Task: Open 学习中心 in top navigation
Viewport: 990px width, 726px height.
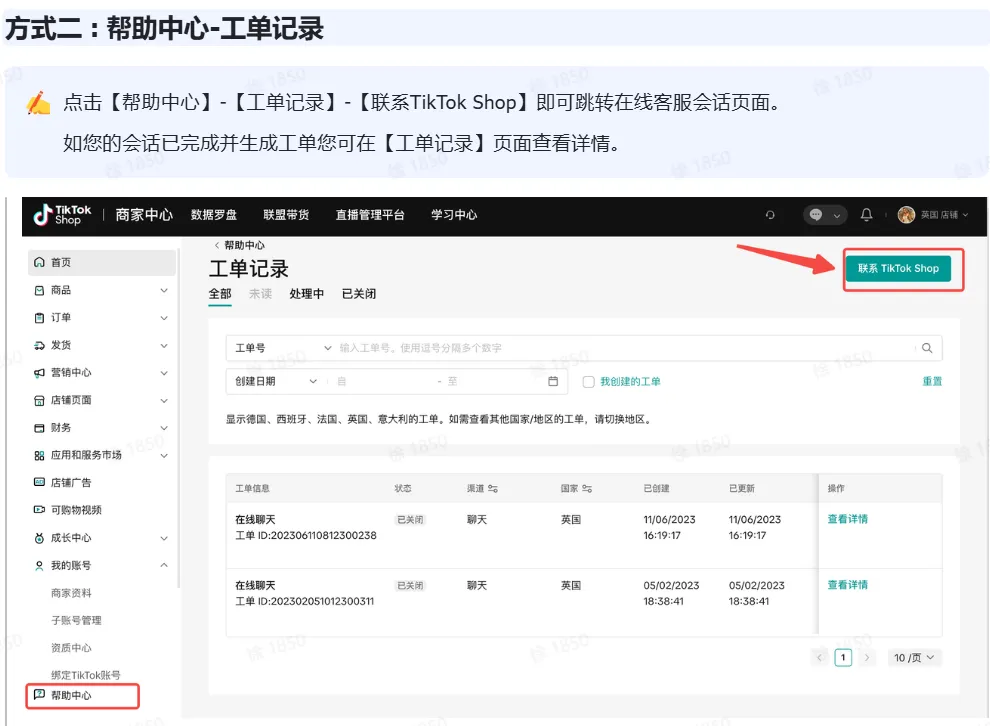Action: [x=454, y=215]
